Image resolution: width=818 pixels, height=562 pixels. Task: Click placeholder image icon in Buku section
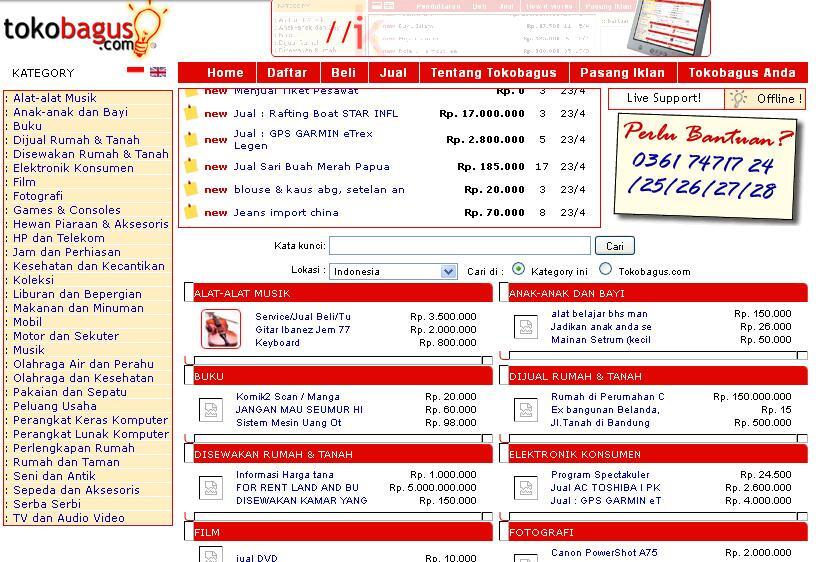tap(211, 410)
